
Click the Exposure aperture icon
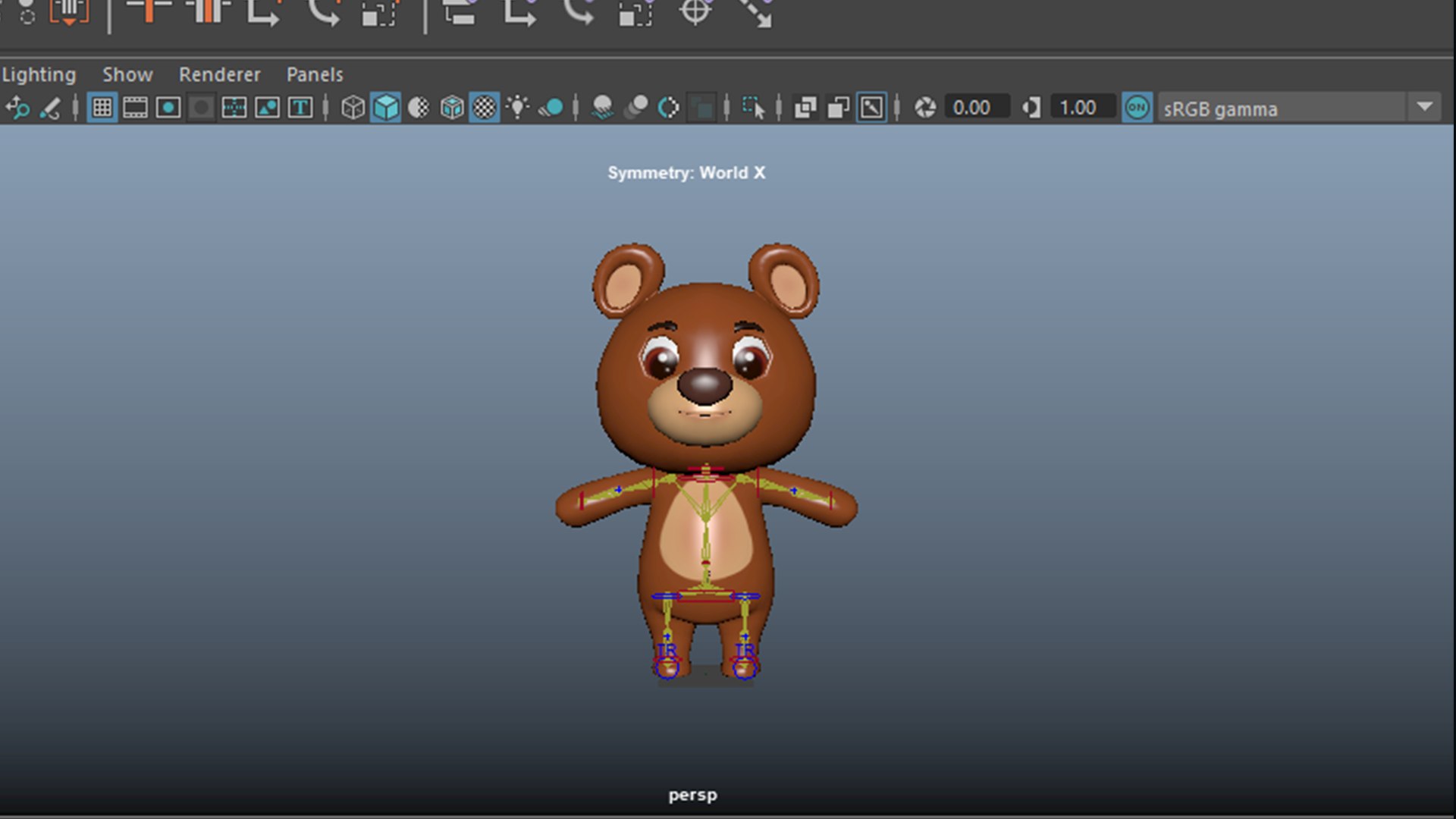924,108
